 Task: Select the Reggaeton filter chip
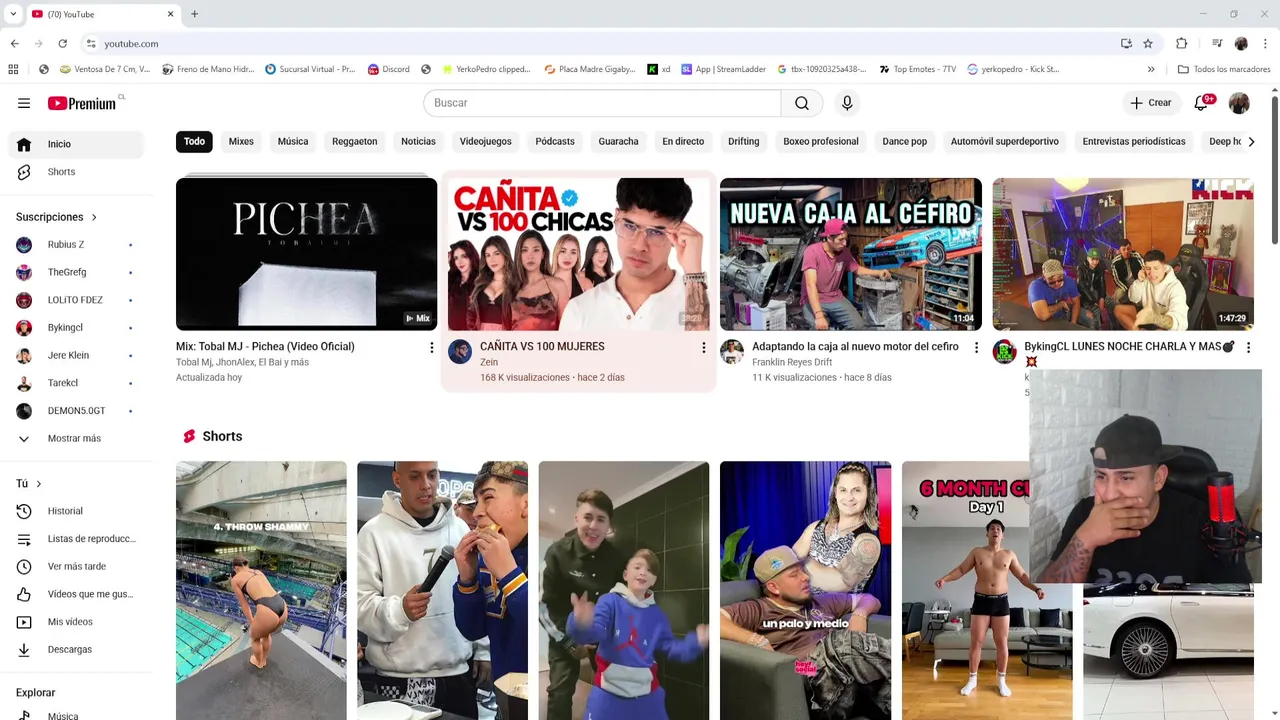click(355, 141)
